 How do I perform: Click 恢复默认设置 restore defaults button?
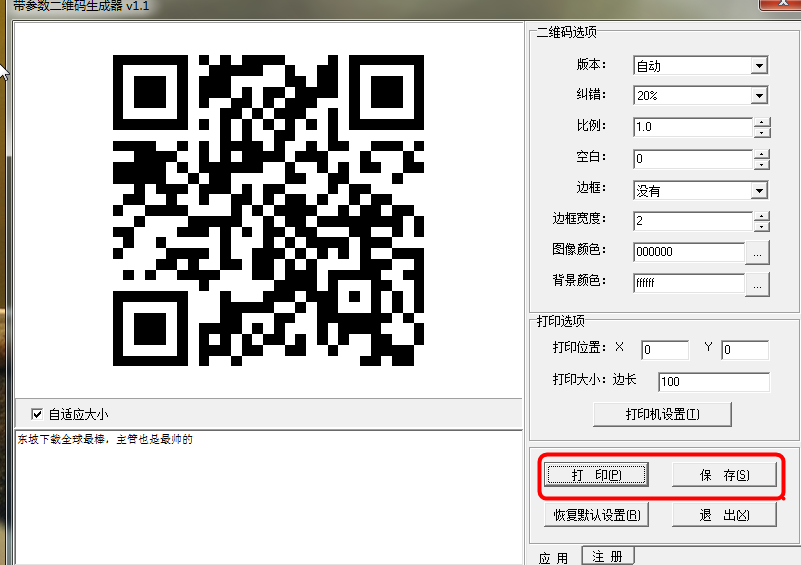tap(596, 515)
